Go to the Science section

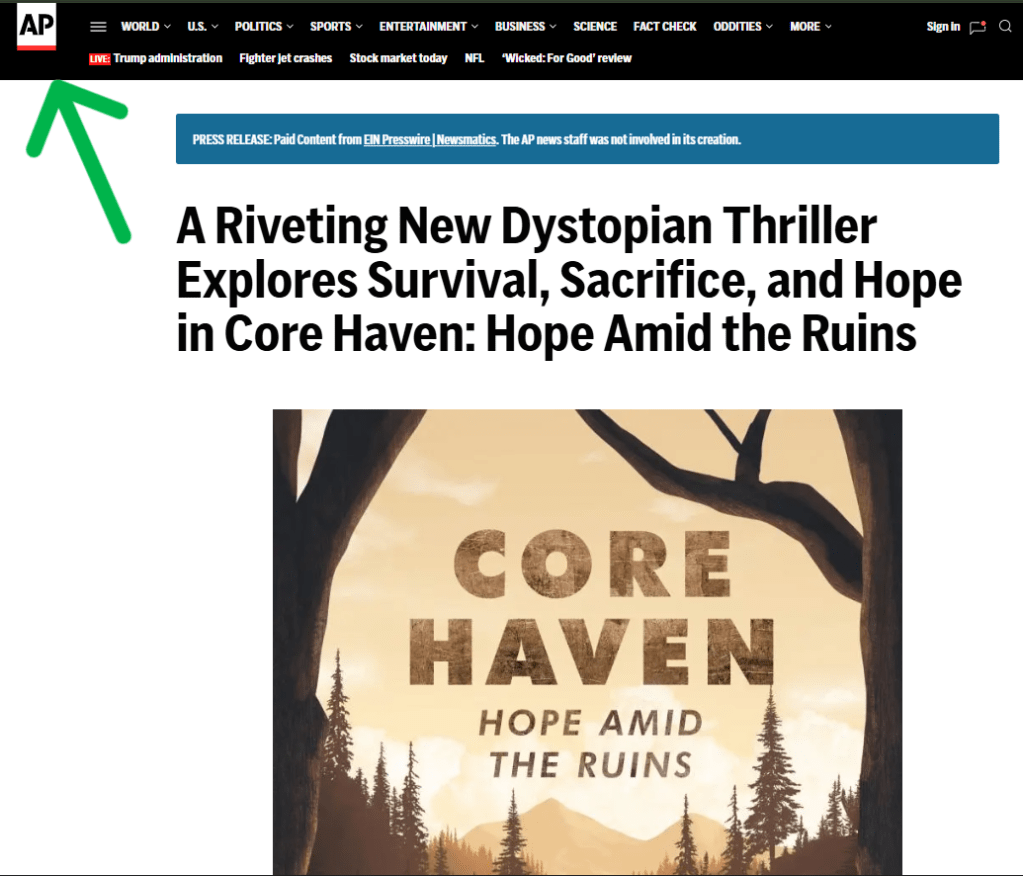(x=595, y=27)
